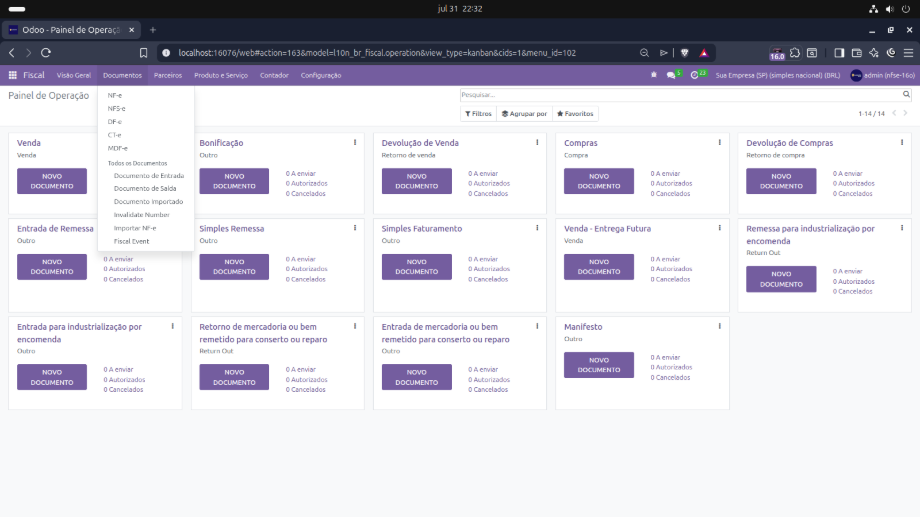Click the browser back arrow

tap(12, 53)
